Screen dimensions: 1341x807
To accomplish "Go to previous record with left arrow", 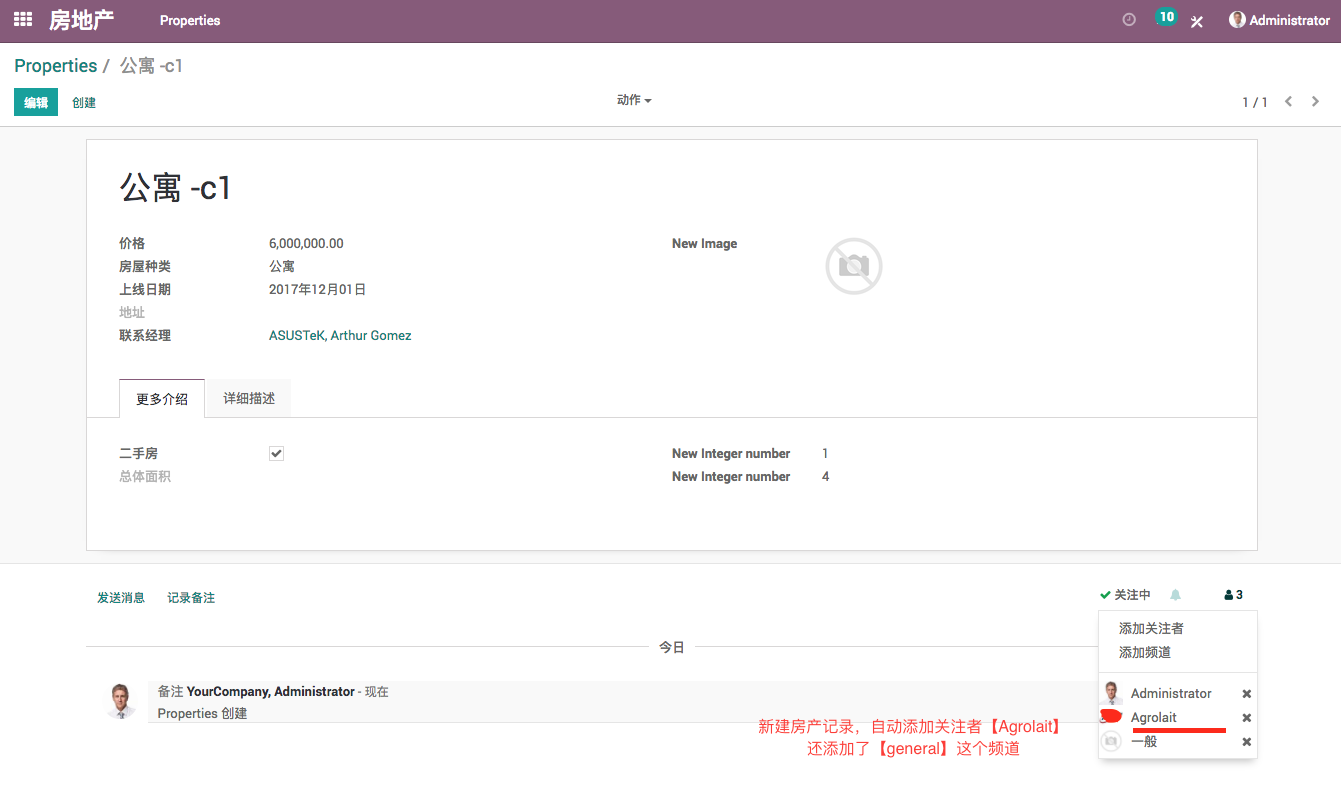I will (x=1289, y=102).
